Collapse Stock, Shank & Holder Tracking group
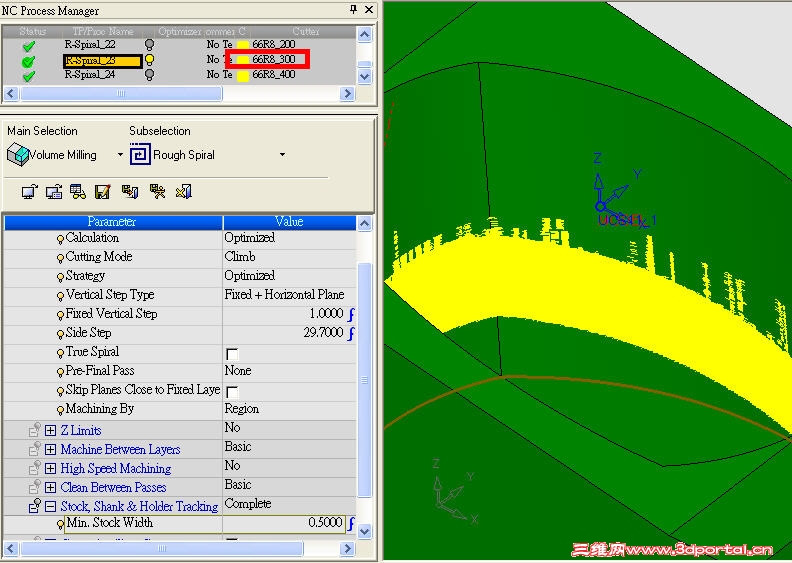792x563 pixels. (50, 506)
